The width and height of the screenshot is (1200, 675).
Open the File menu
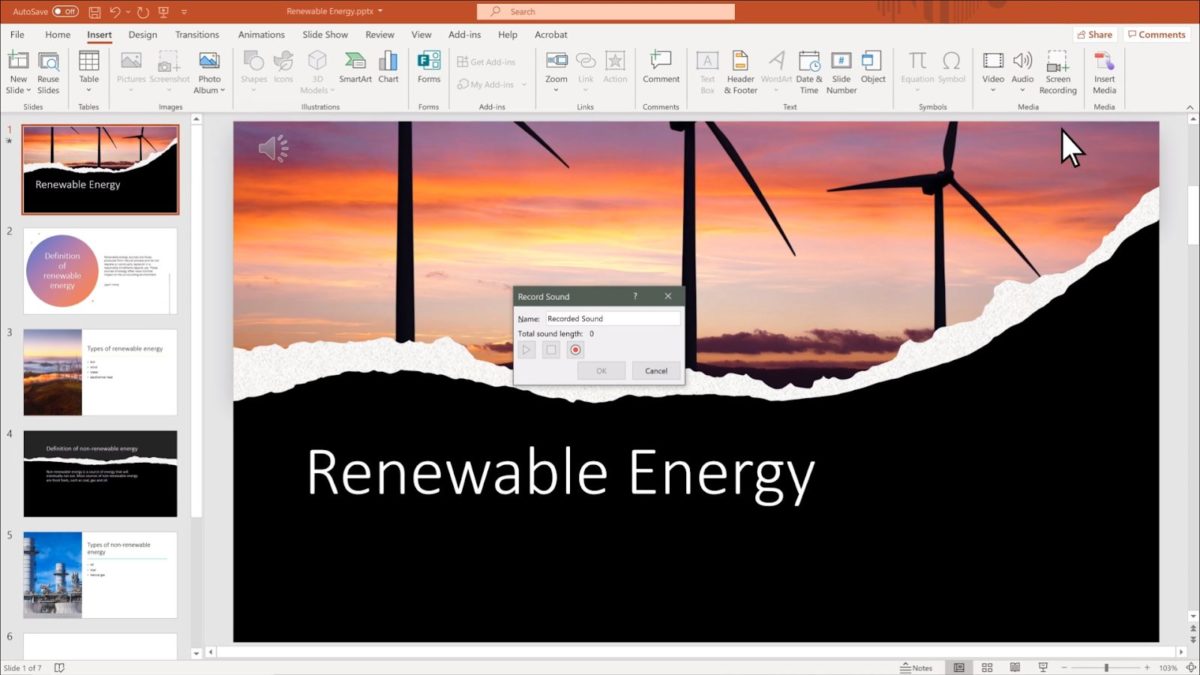(x=18, y=34)
